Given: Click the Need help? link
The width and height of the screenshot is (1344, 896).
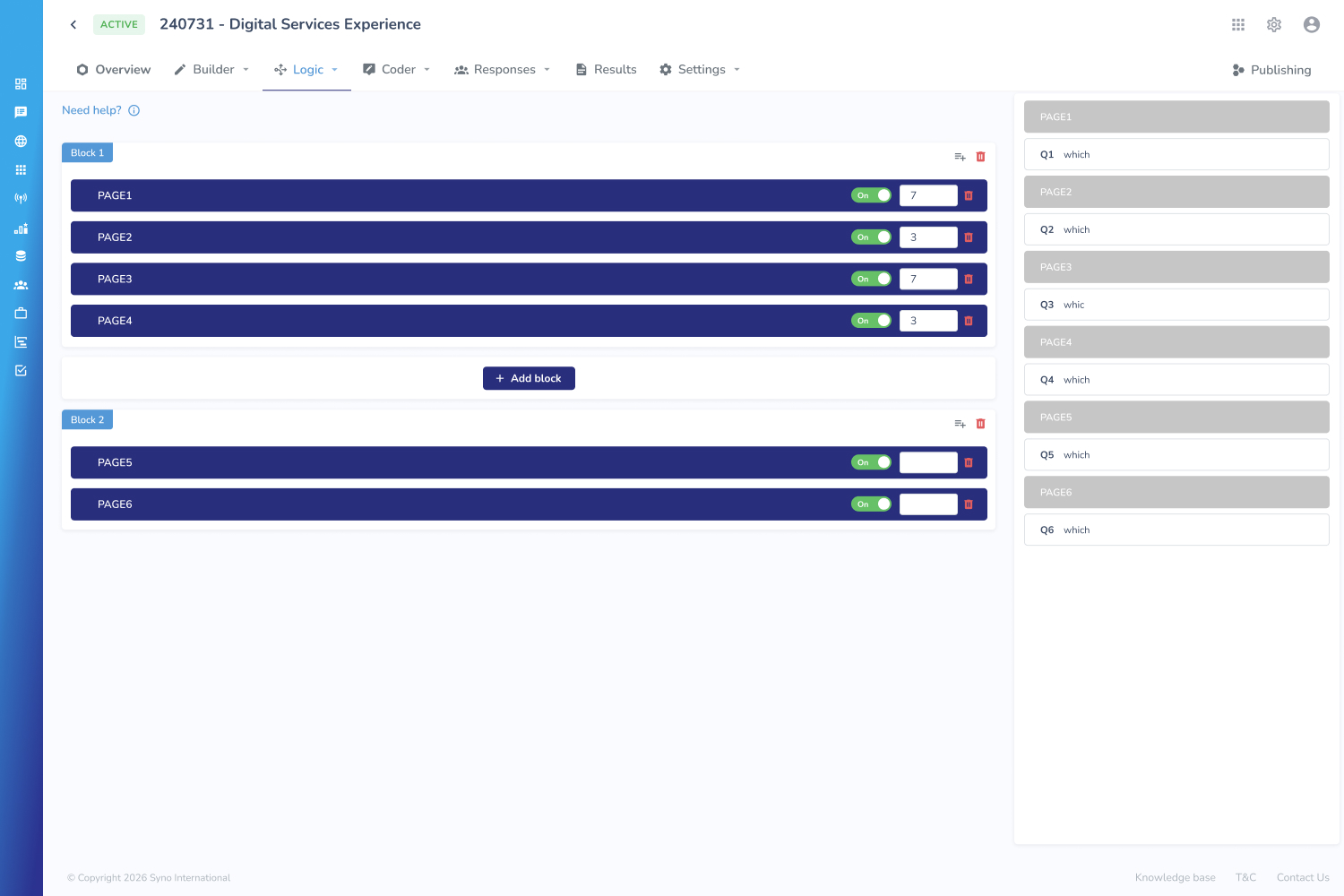Looking at the screenshot, I should point(91,111).
